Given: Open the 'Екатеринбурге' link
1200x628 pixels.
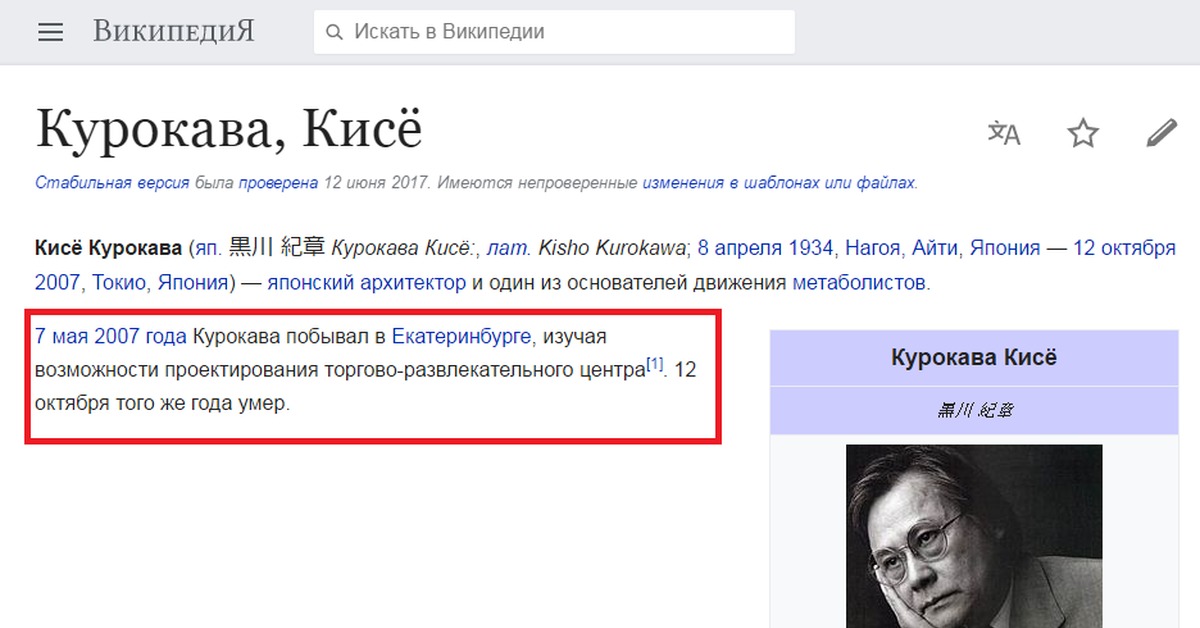Looking at the screenshot, I should (461, 335).
